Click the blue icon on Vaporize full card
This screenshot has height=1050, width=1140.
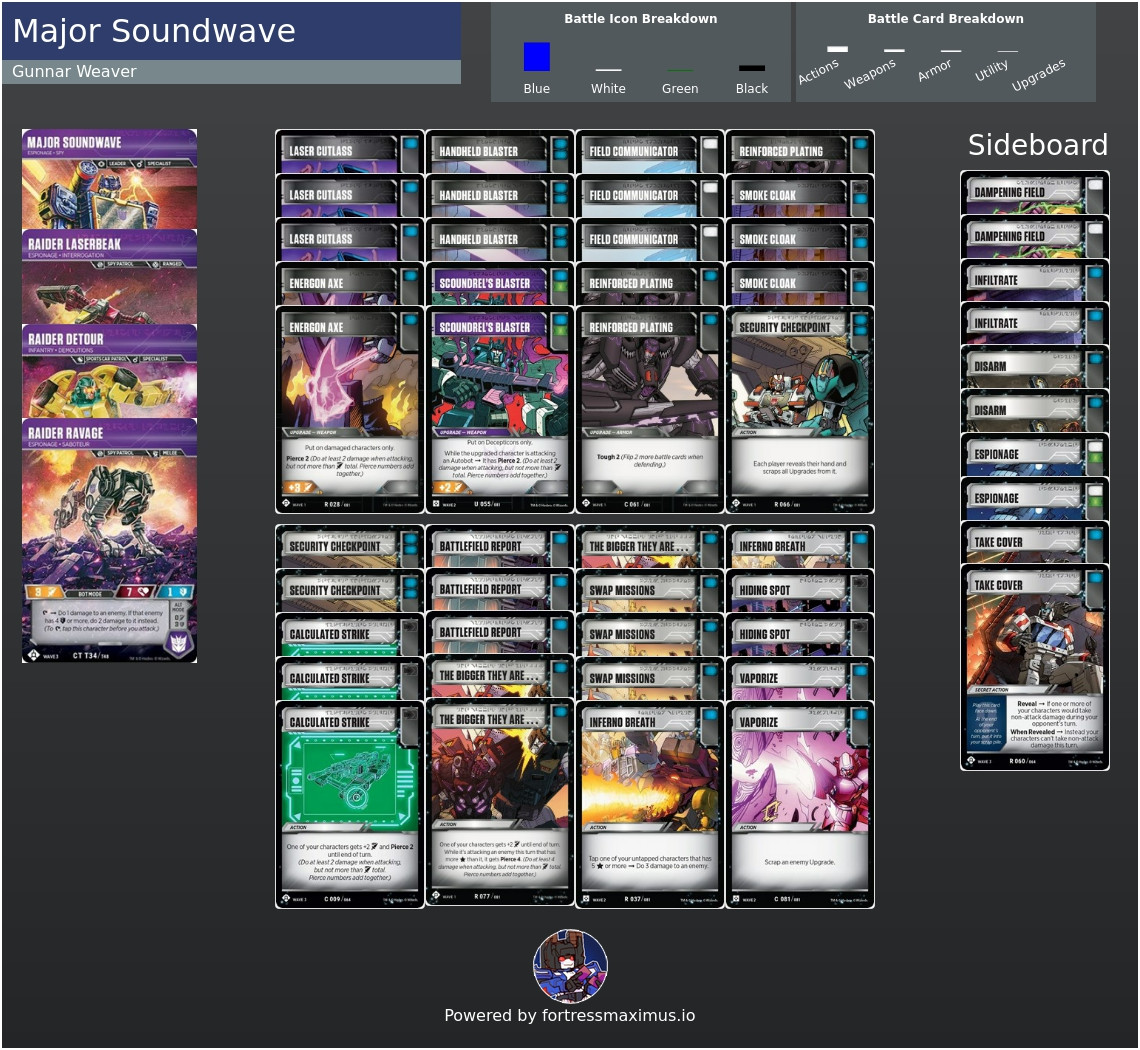[860, 715]
